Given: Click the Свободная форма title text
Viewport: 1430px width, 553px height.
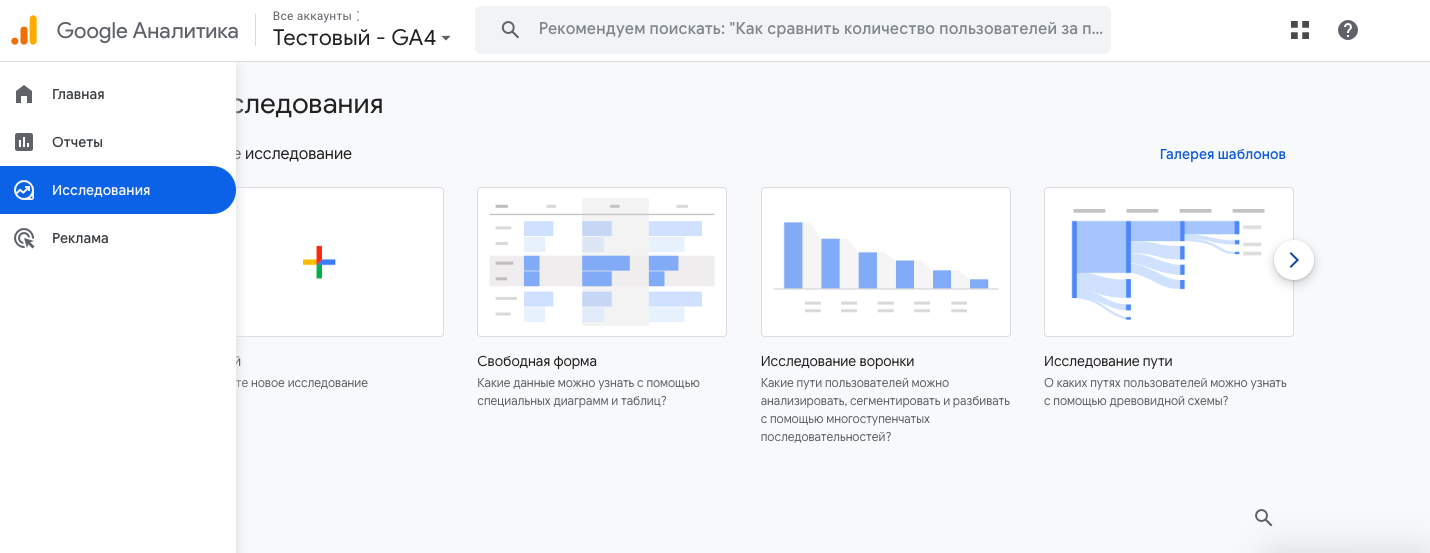Looking at the screenshot, I should point(537,361).
